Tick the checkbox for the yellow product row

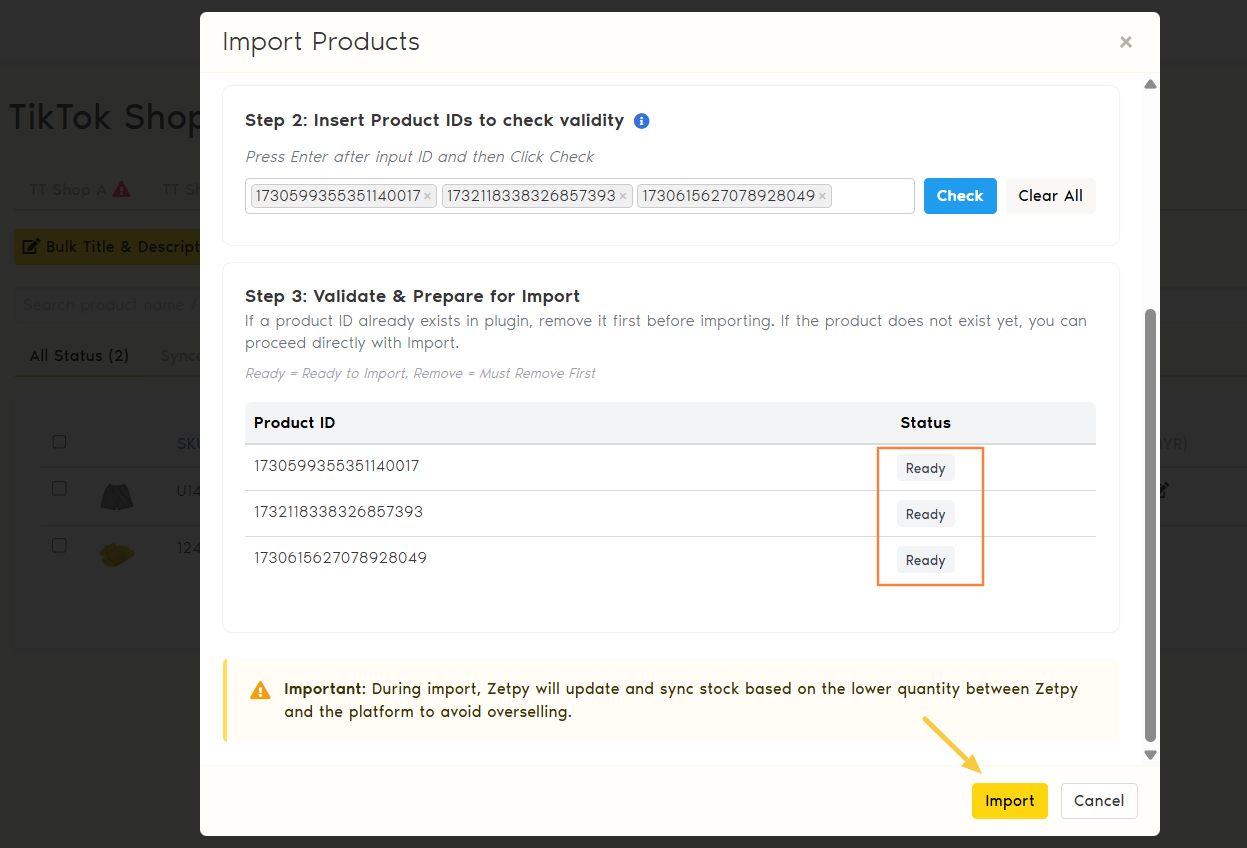tap(59, 545)
